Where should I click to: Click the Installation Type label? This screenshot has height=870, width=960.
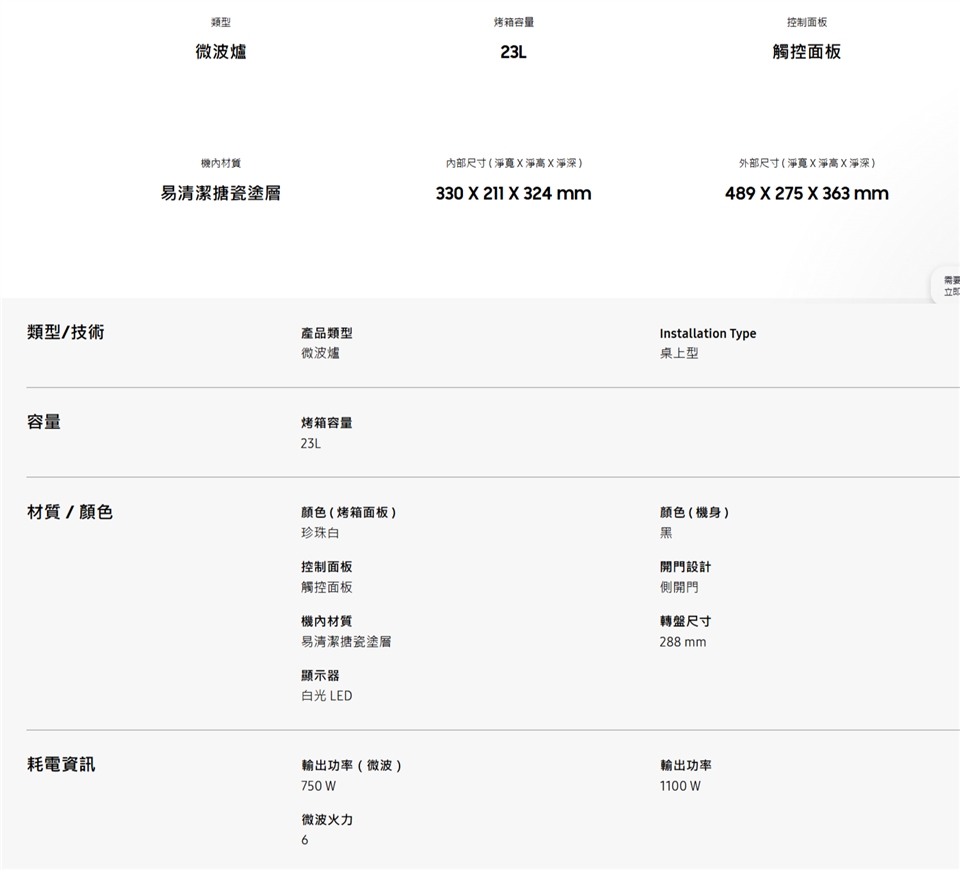(707, 333)
